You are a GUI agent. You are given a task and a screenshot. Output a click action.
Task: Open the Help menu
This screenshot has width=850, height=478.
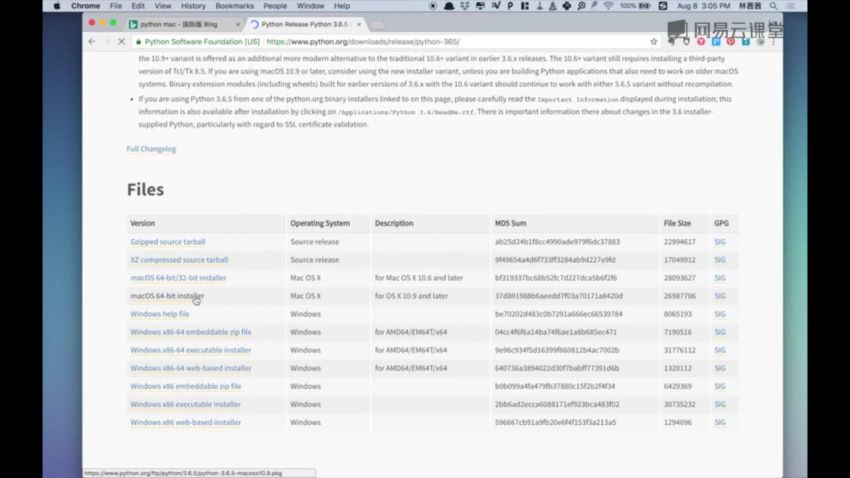[342, 6]
